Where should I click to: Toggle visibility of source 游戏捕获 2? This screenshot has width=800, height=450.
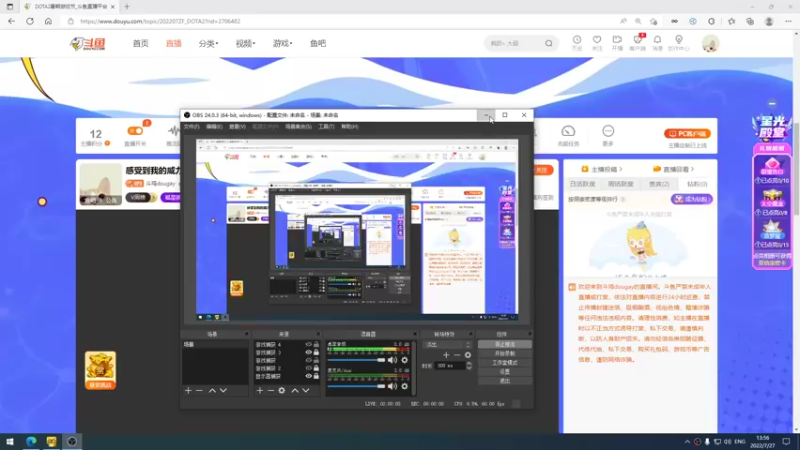click(308, 368)
